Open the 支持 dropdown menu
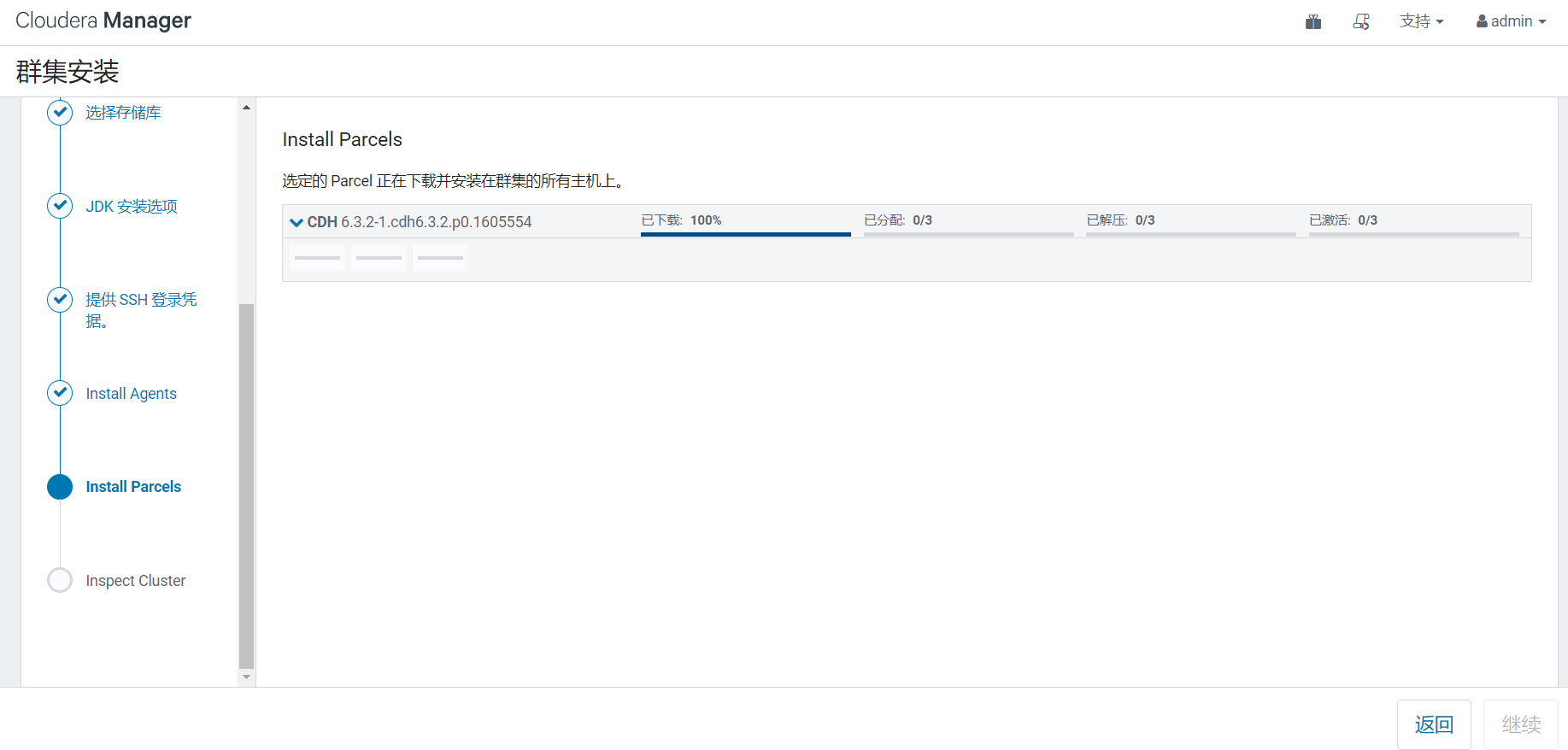Image resolution: width=1568 pixels, height=750 pixels. click(x=1421, y=21)
